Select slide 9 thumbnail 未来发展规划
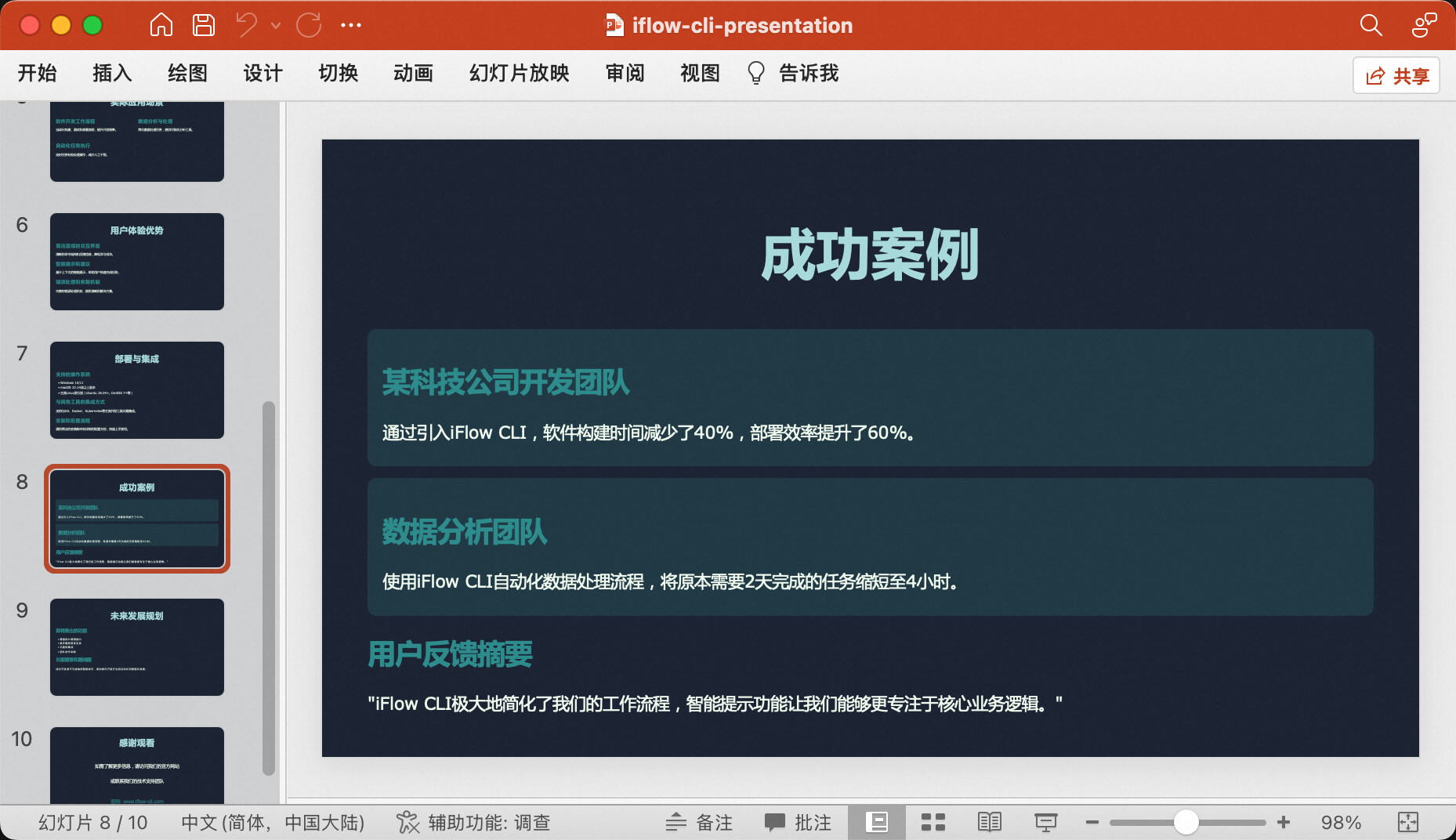Image resolution: width=1456 pixels, height=840 pixels. click(x=137, y=646)
